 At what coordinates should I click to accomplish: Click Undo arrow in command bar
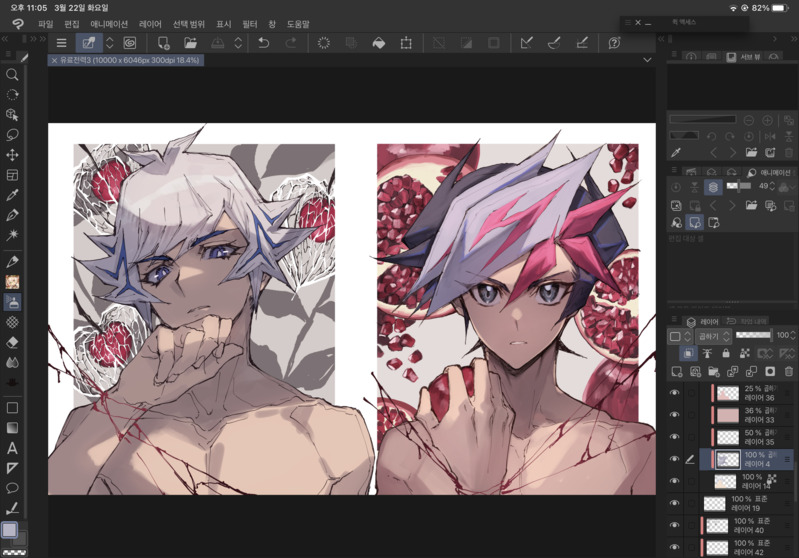(x=263, y=43)
